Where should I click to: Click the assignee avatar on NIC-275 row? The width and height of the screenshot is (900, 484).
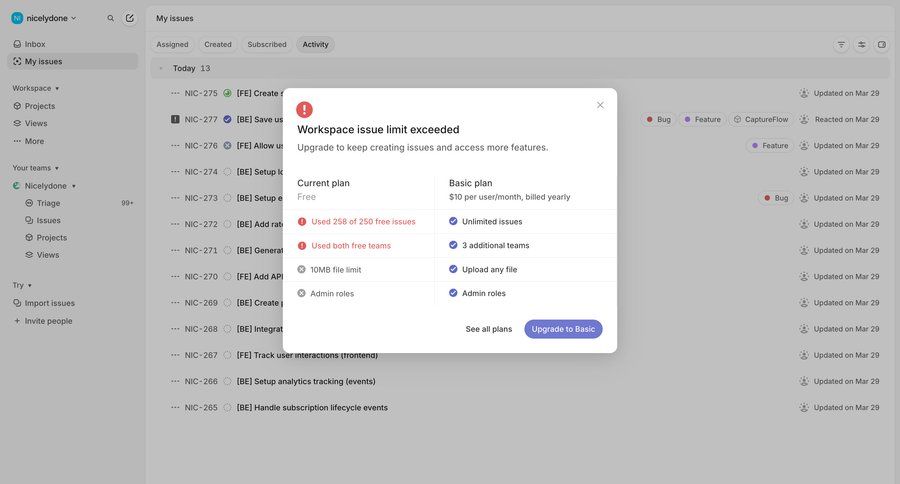click(x=804, y=93)
